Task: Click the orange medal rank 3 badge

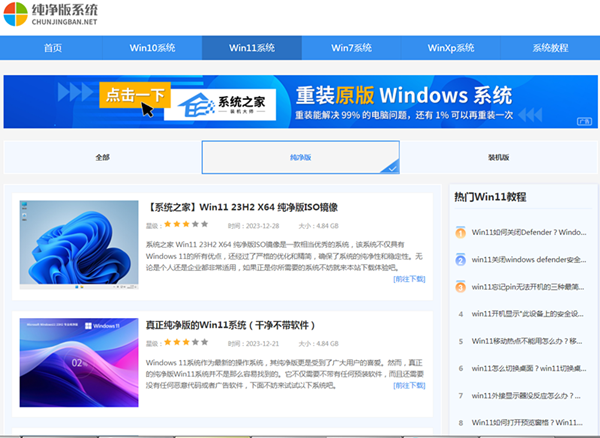Action: (x=460, y=286)
